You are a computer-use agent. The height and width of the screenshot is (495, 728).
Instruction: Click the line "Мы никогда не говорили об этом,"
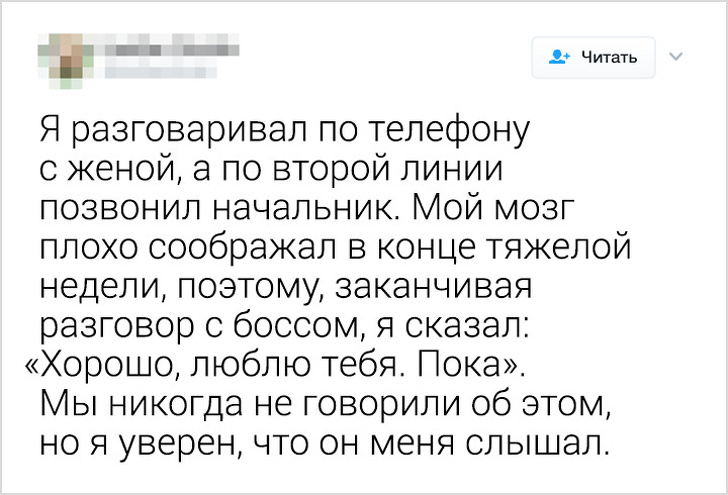pos(324,403)
